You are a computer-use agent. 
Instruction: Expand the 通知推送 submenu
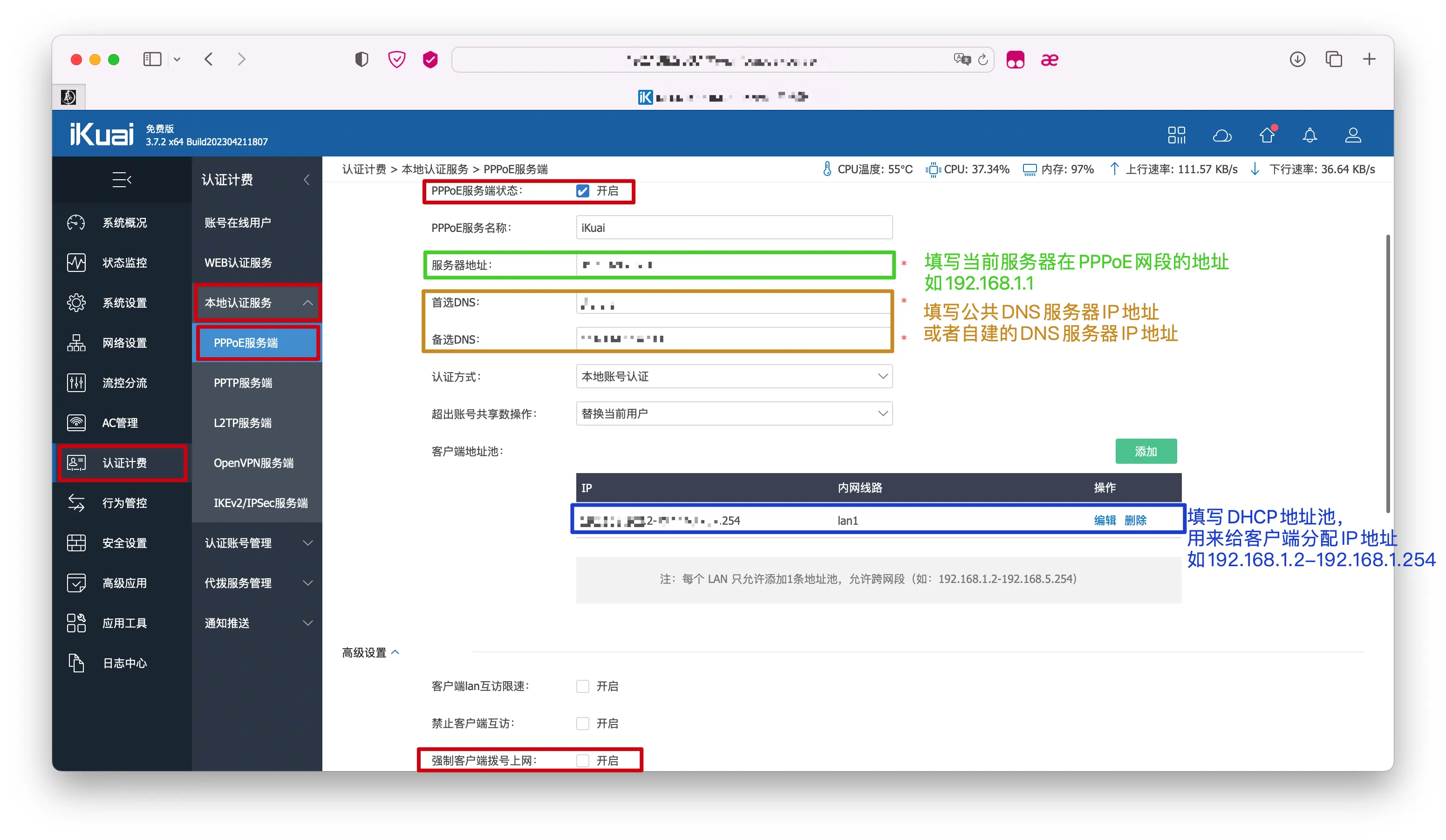[x=308, y=623]
